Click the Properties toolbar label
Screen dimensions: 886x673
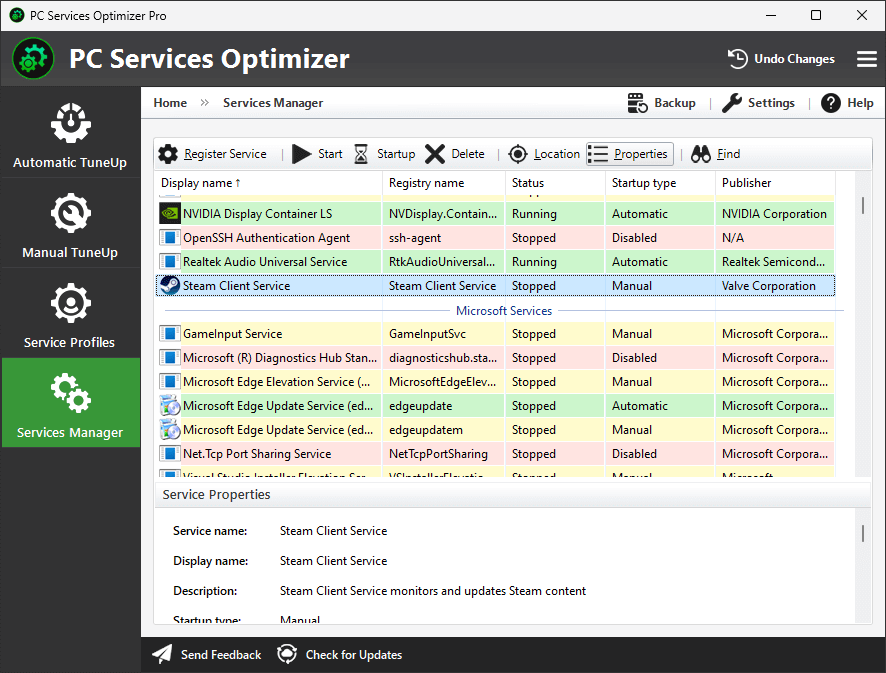tap(640, 154)
